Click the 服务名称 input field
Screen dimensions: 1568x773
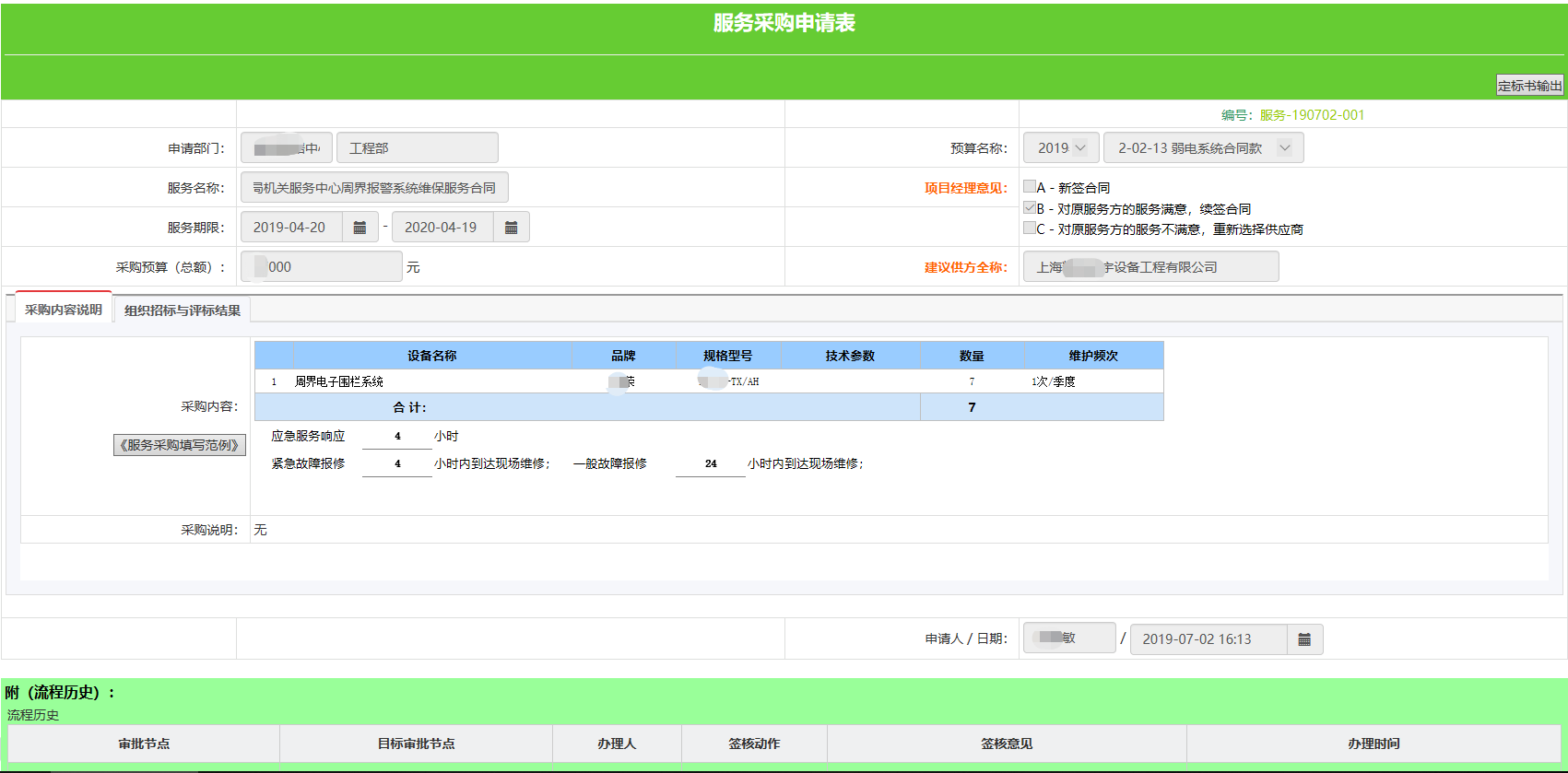click(374, 188)
